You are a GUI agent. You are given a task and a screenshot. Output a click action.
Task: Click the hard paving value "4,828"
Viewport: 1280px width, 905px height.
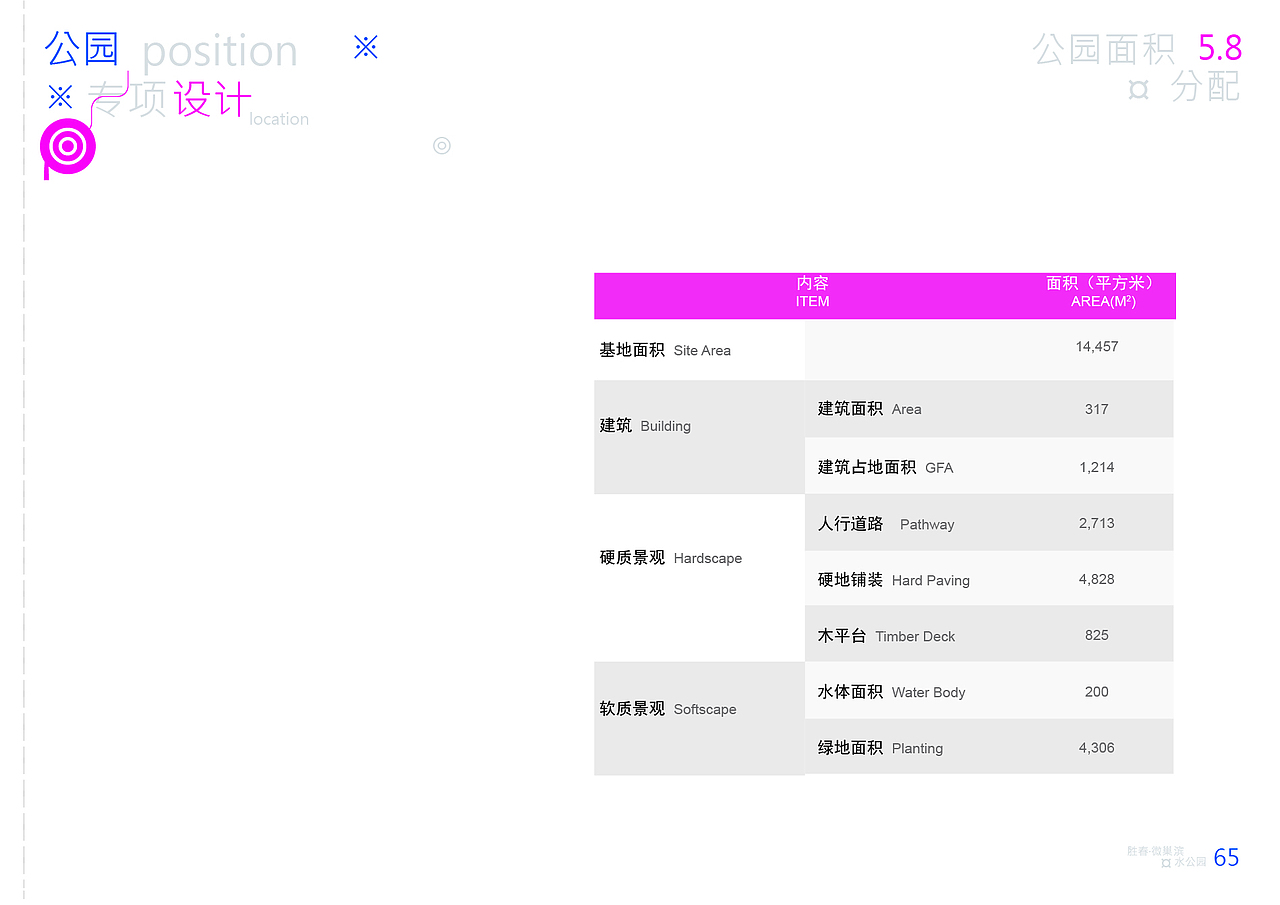(x=1097, y=579)
